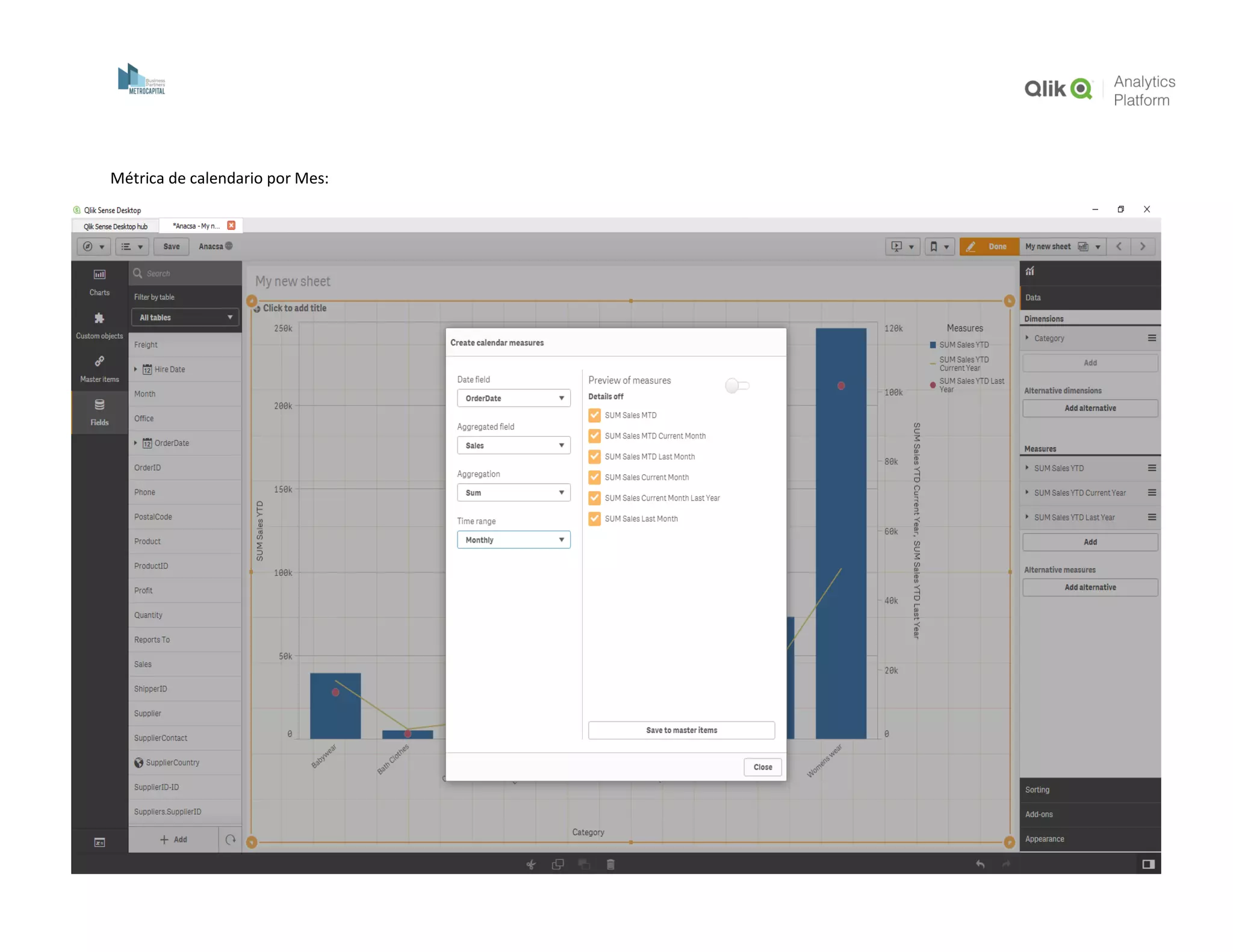1233x952 pixels.
Task: Click the Close button in dialog
Action: (x=762, y=767)
